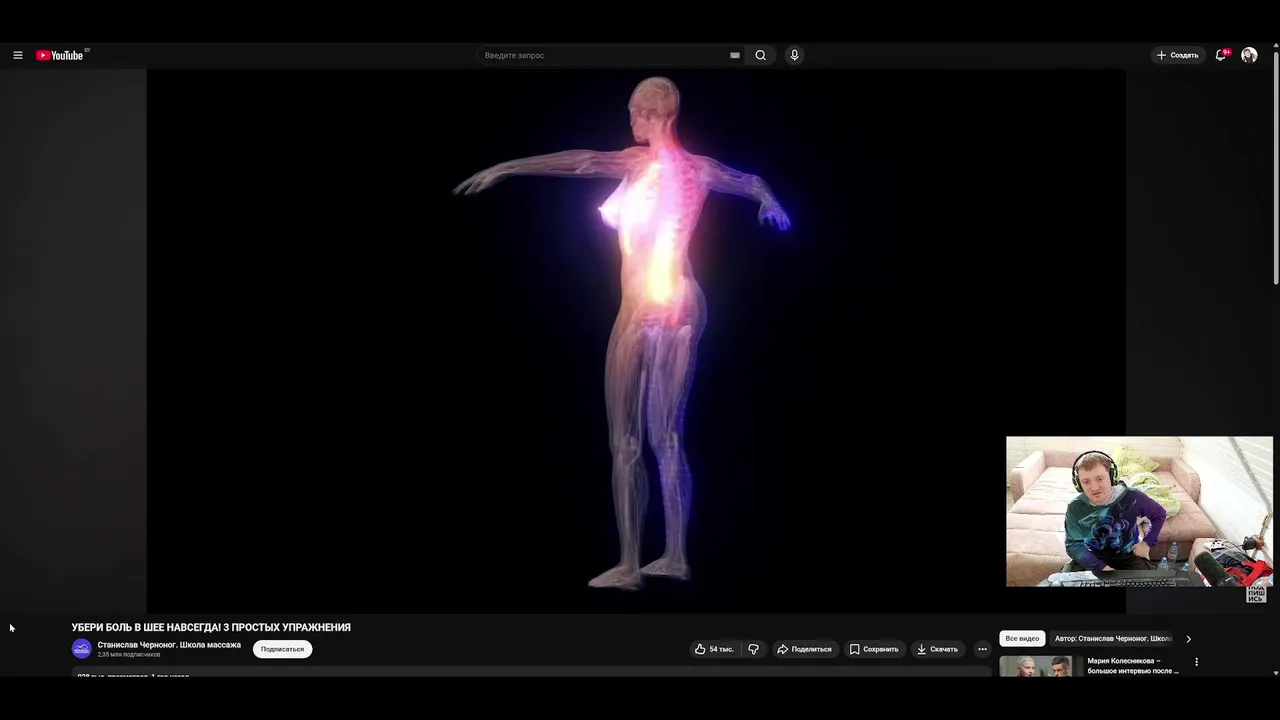Open the hamburger guide menu

[x=18, y=55]
